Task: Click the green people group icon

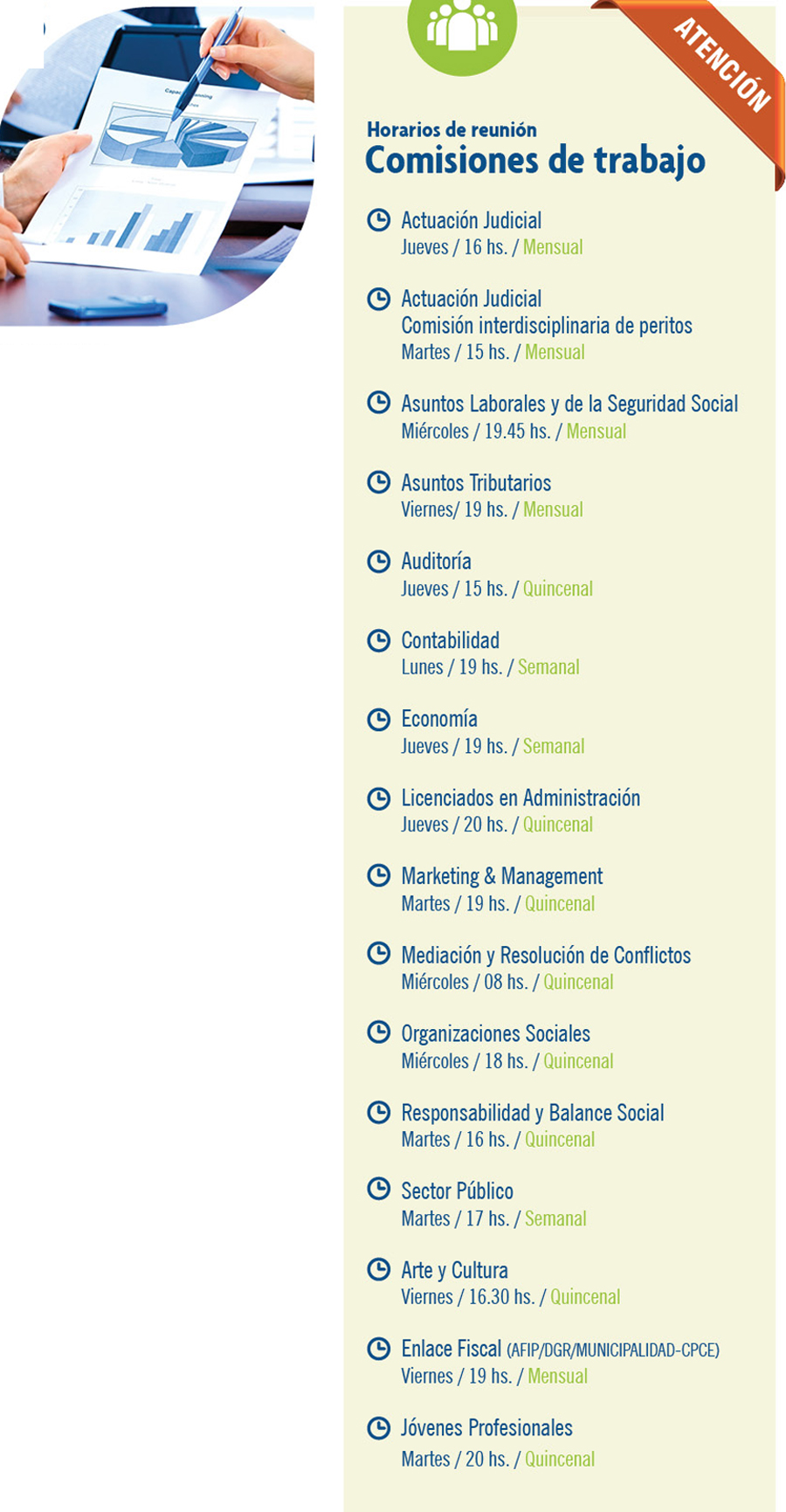Action: point(462,29)
